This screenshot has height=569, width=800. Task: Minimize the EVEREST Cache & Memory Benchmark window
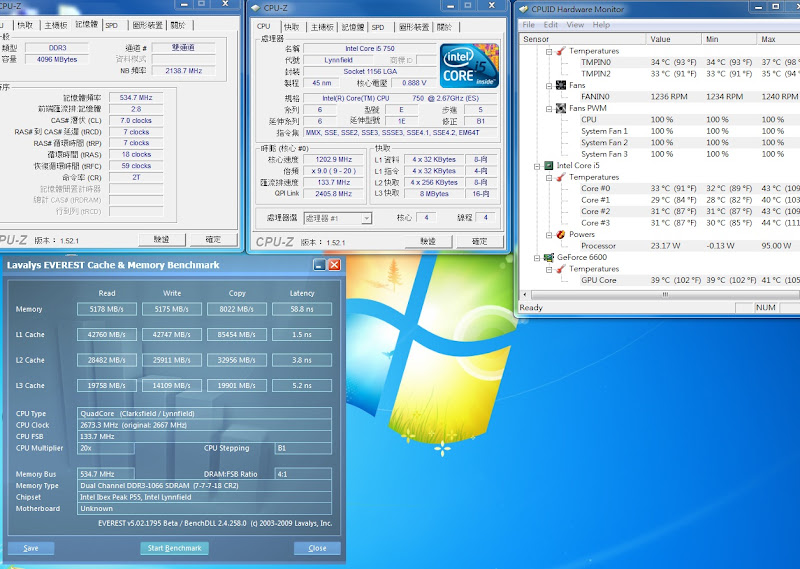[319, 264]
